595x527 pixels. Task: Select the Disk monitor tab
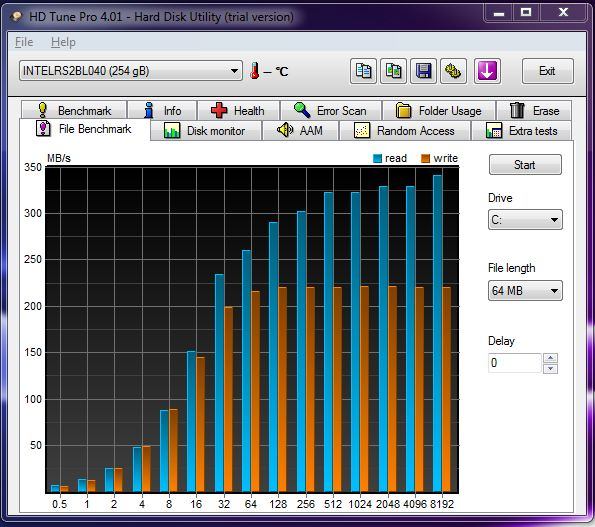[x=206, y=131]
